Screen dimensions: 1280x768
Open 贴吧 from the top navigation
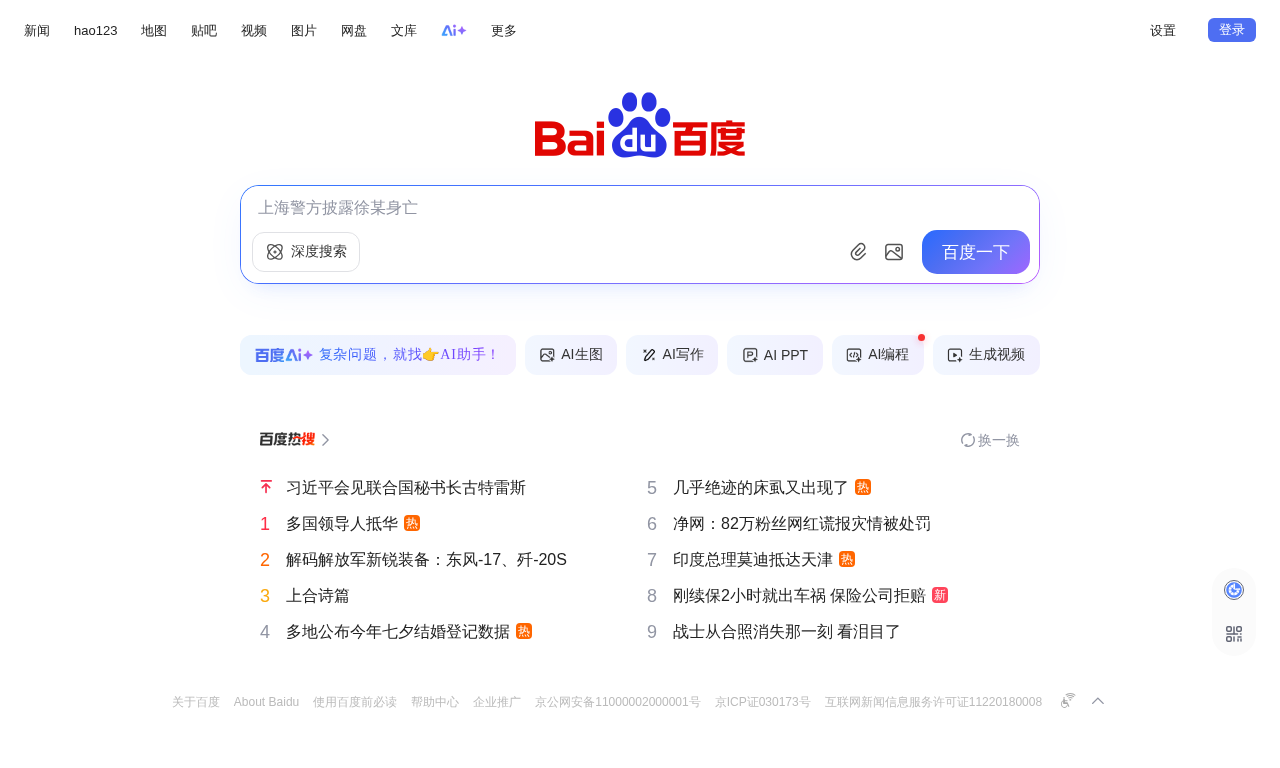click(204, 31)
